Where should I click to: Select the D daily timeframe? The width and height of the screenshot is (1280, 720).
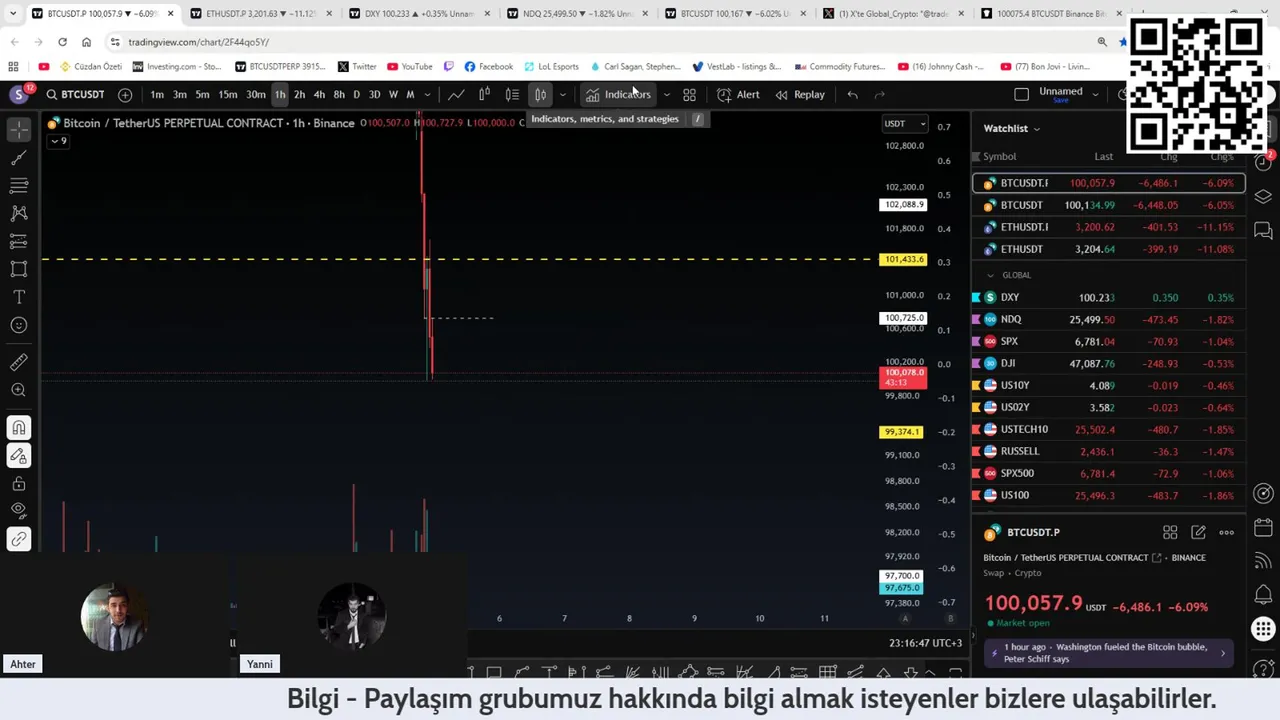356,94
